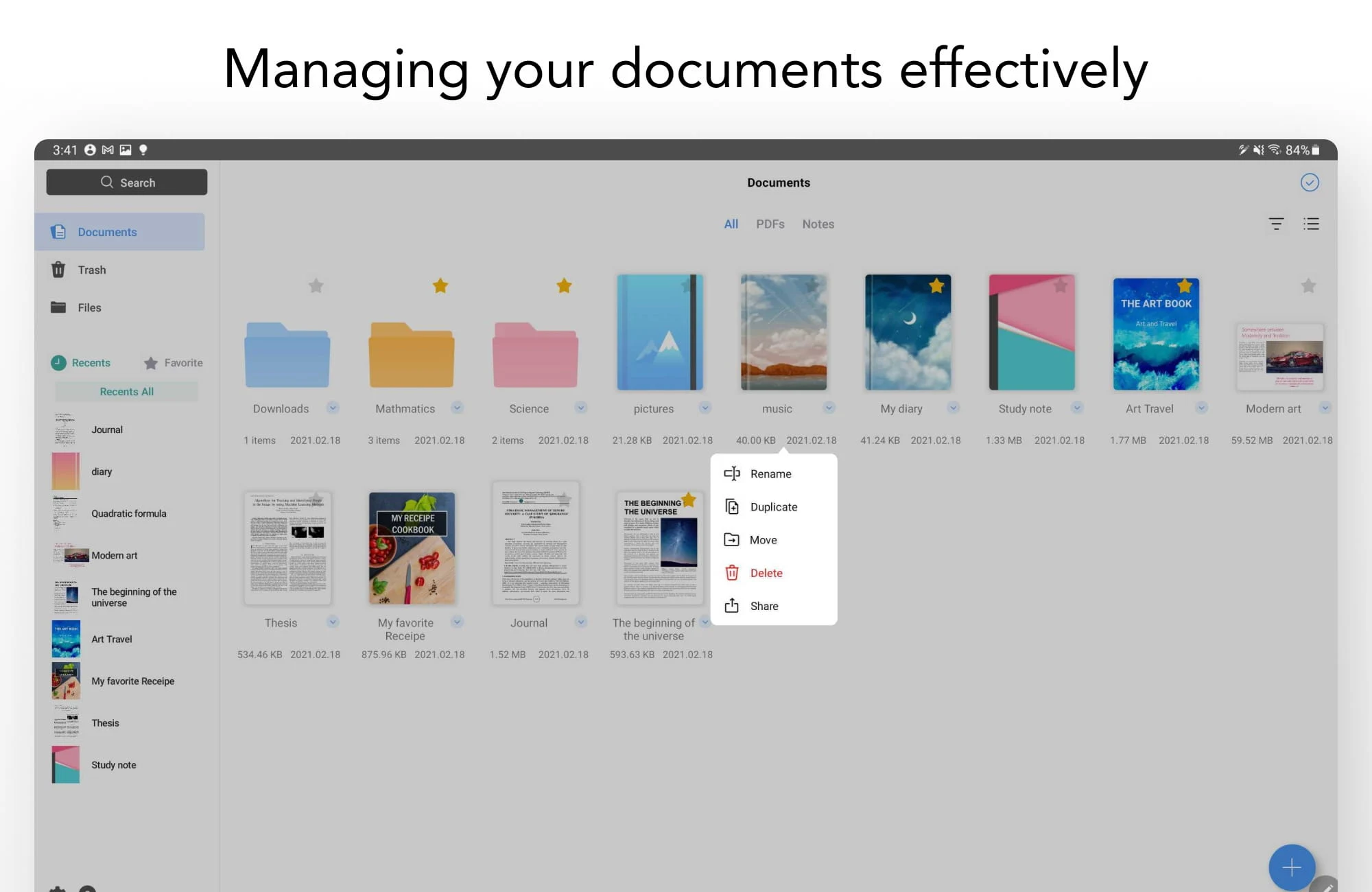Expand options arrow for Downloads
The image size is (1372, 892).
[333, 408]
